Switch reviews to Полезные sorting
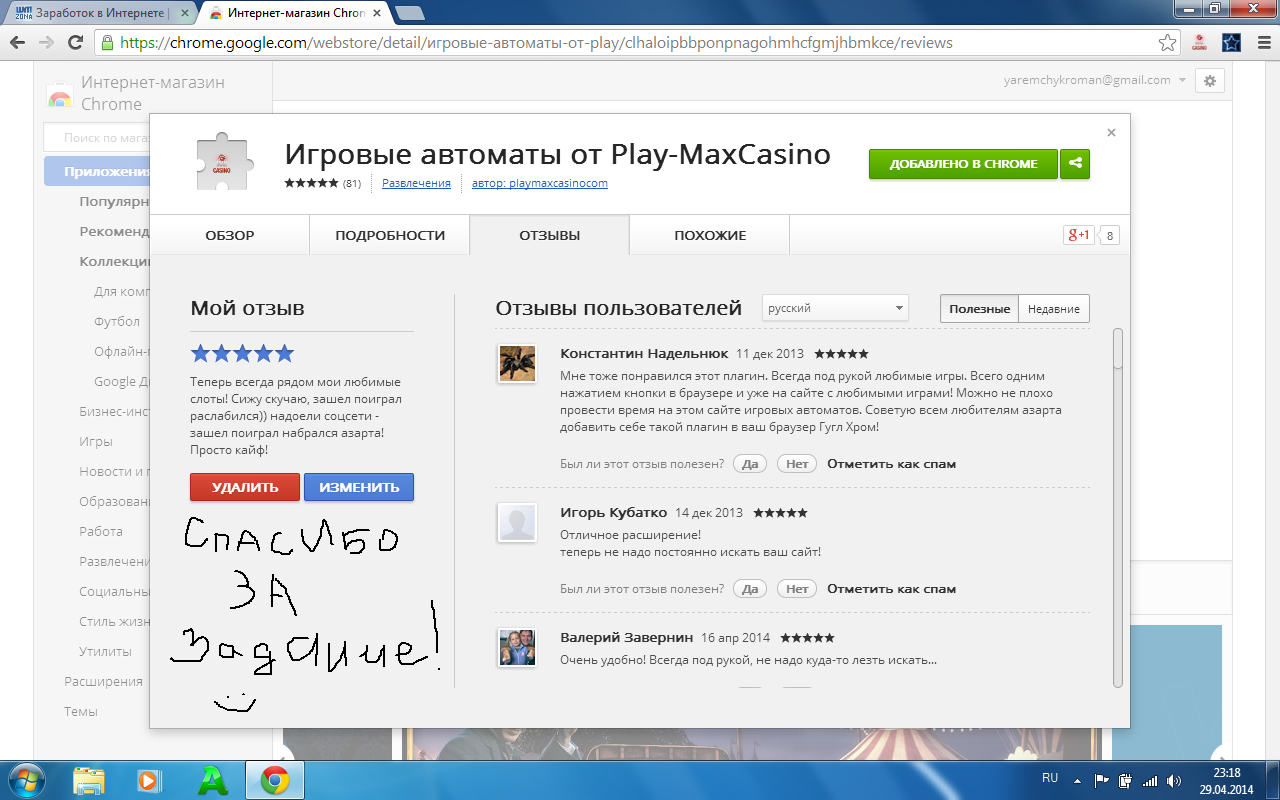The image size is (1280, 800). [979, 309]
